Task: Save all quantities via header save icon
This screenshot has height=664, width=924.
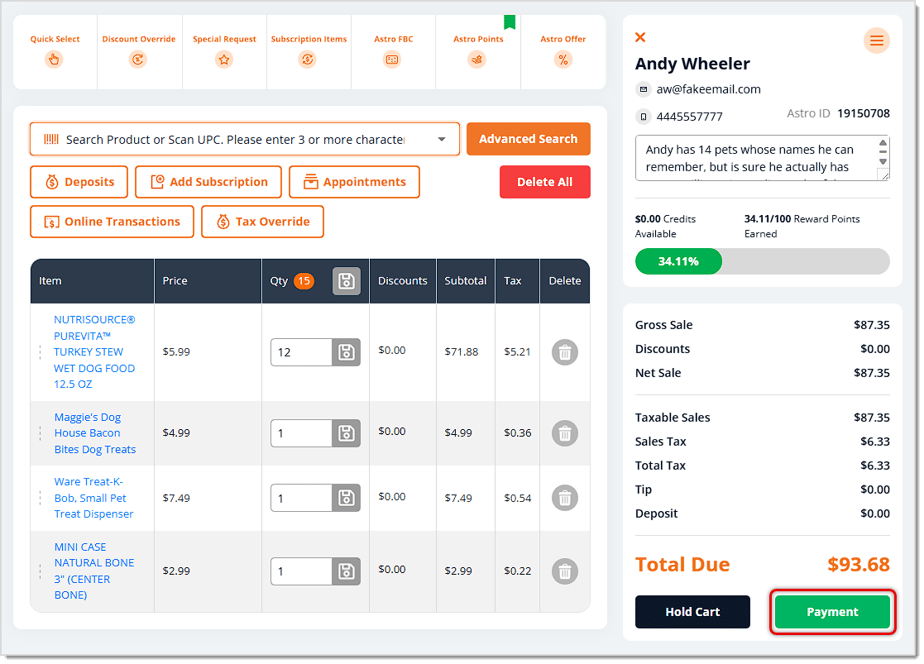Action: tap(346, 281)
